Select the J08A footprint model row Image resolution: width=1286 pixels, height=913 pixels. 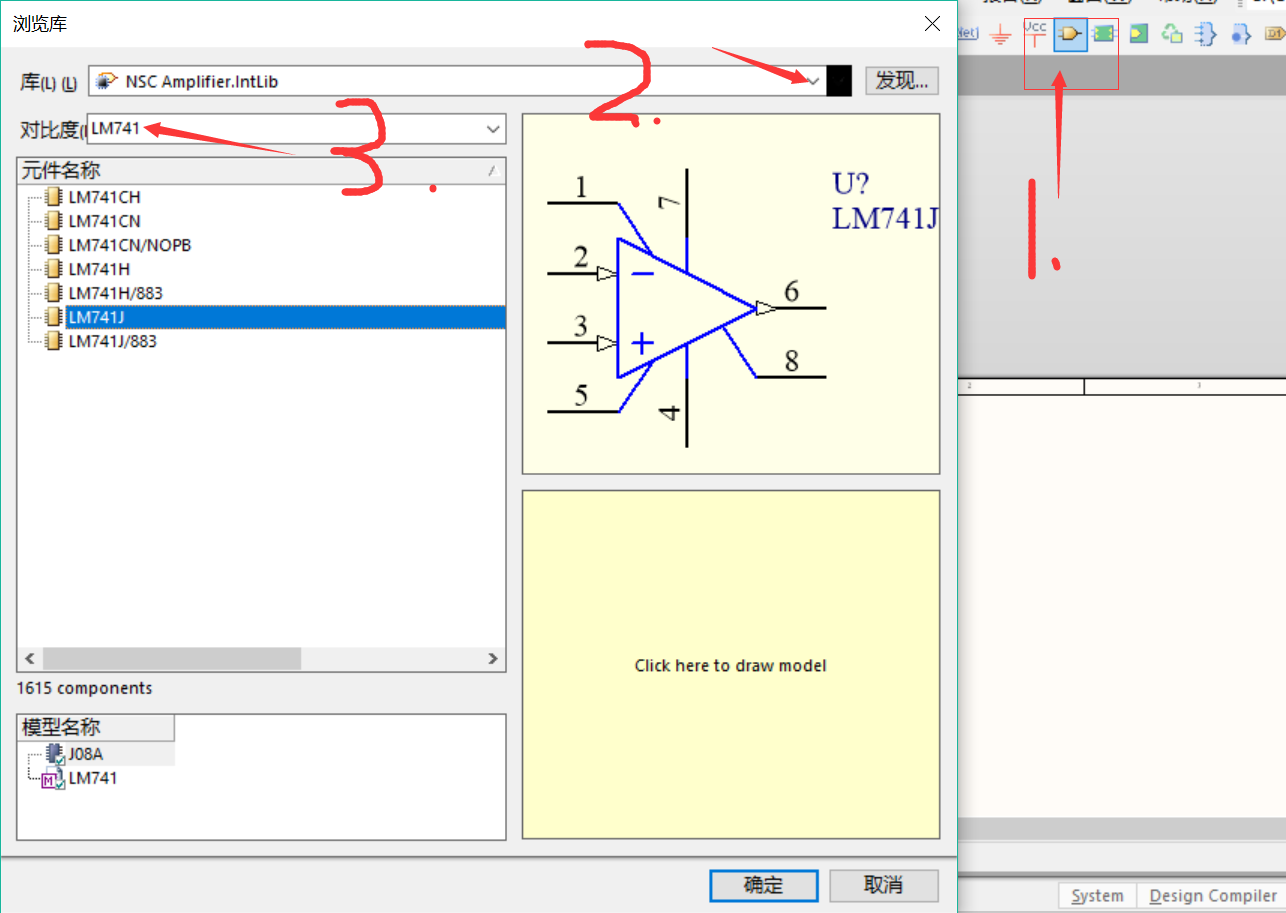coord(86,754)
